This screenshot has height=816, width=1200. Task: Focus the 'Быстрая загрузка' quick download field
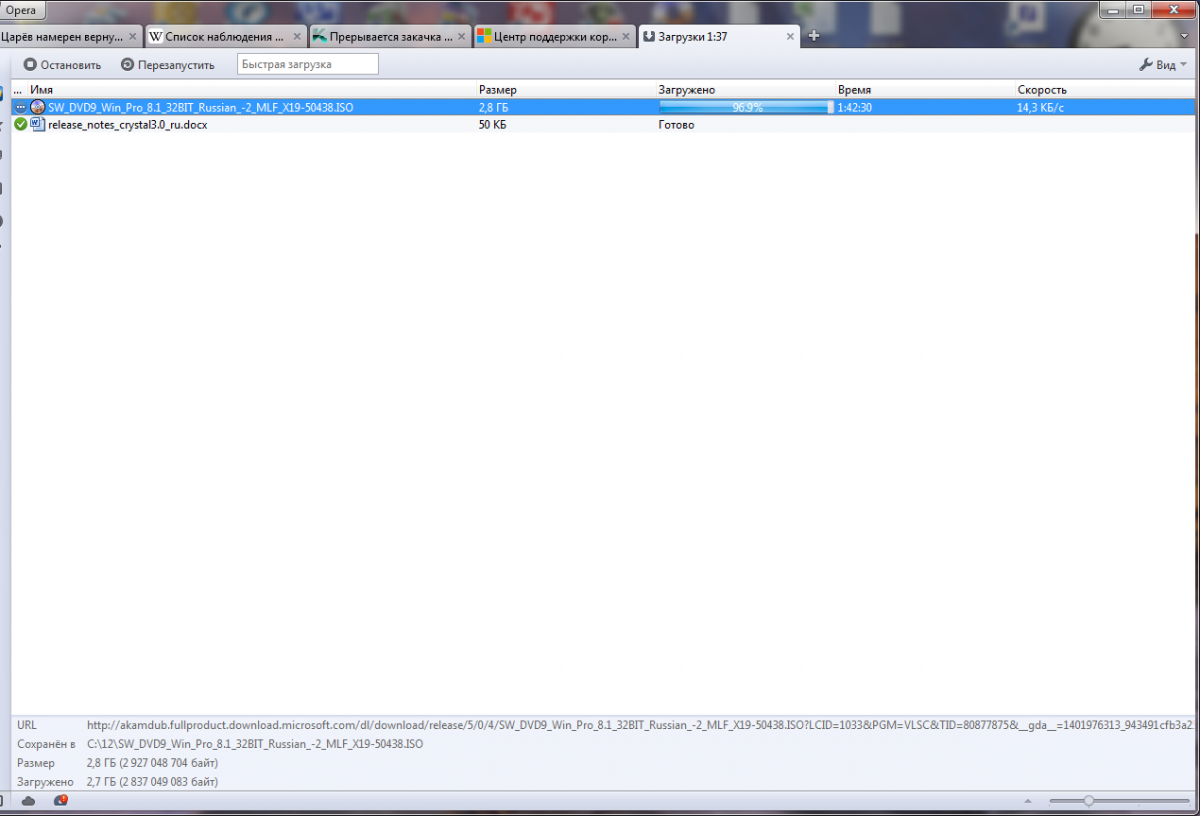click(308, 64)
